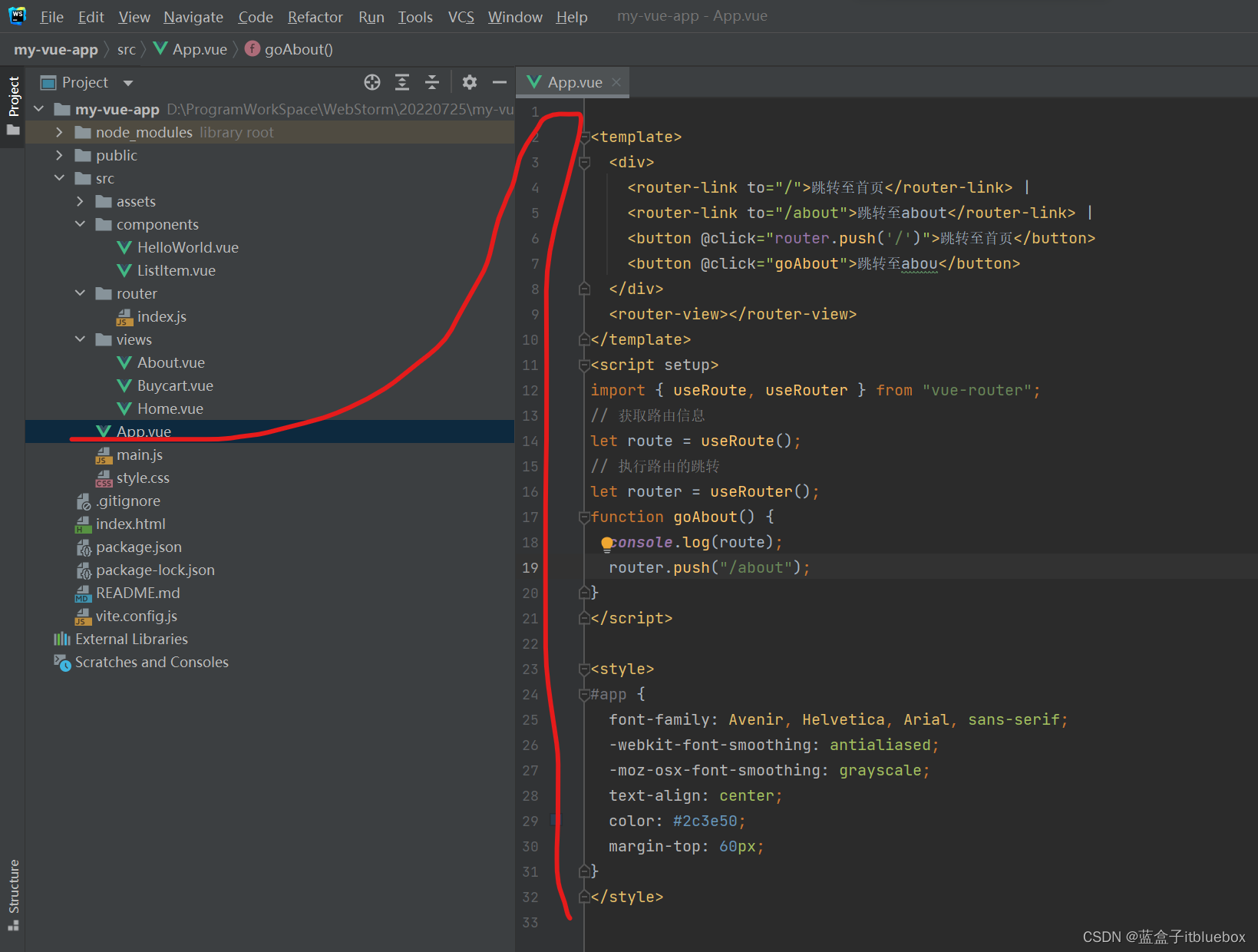Select Home.vue in views folder
The width and height of the screenshot is (1258, 952).
pos(170,408)
